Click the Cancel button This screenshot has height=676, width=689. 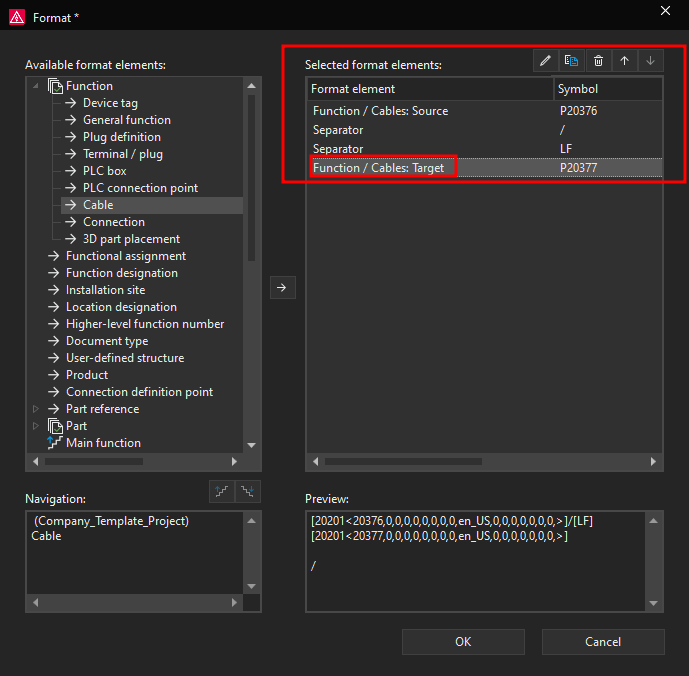tap(603, 642)
